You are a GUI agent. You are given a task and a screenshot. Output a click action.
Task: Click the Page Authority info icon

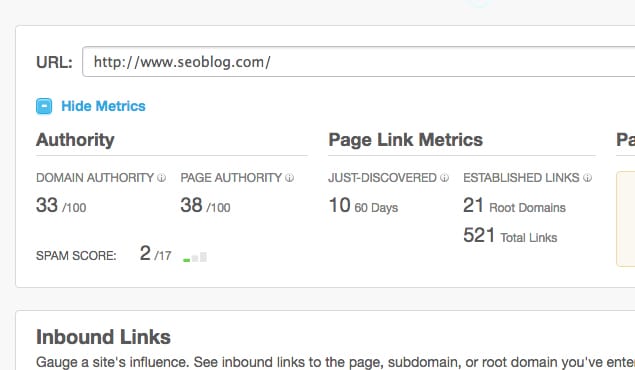pyautogui.click(x=289, y=178)
